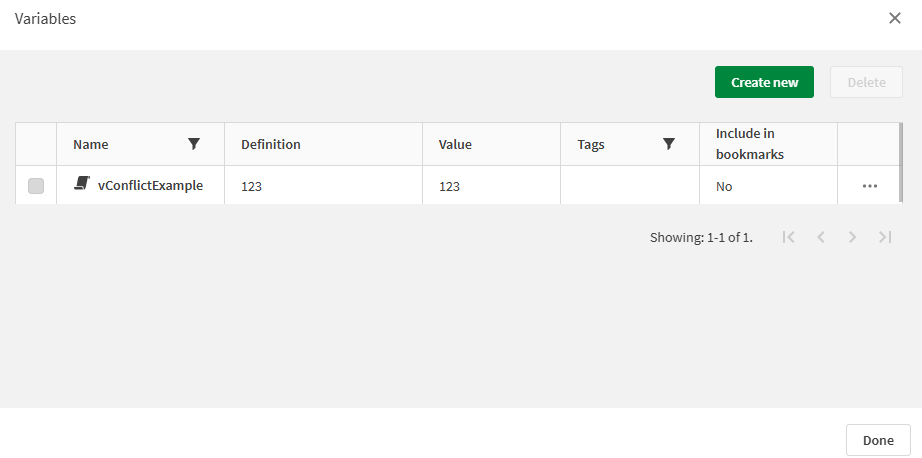Click the Include in bookmarks header

(749, 144)
